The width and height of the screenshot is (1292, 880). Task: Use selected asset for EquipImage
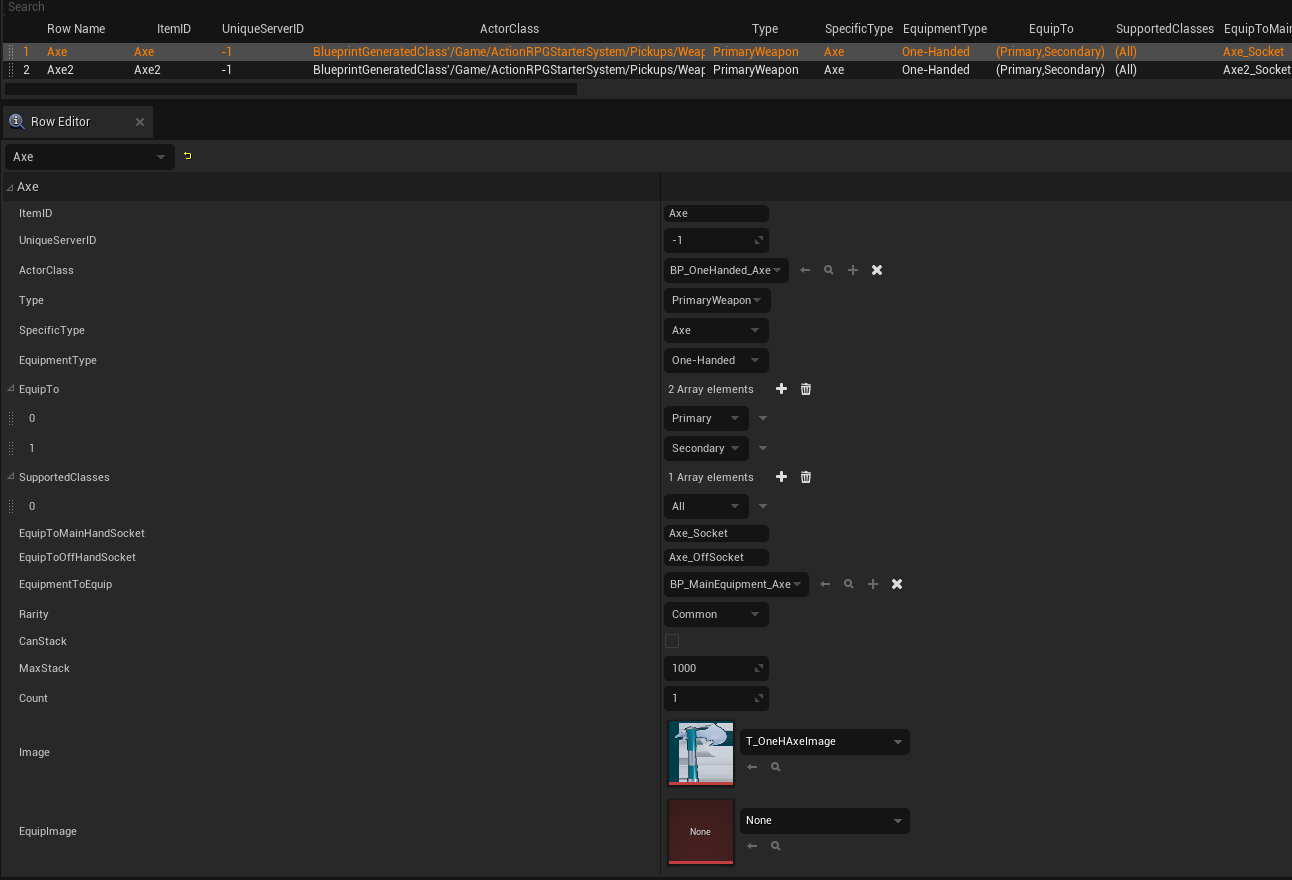click(x=752, y=846)
